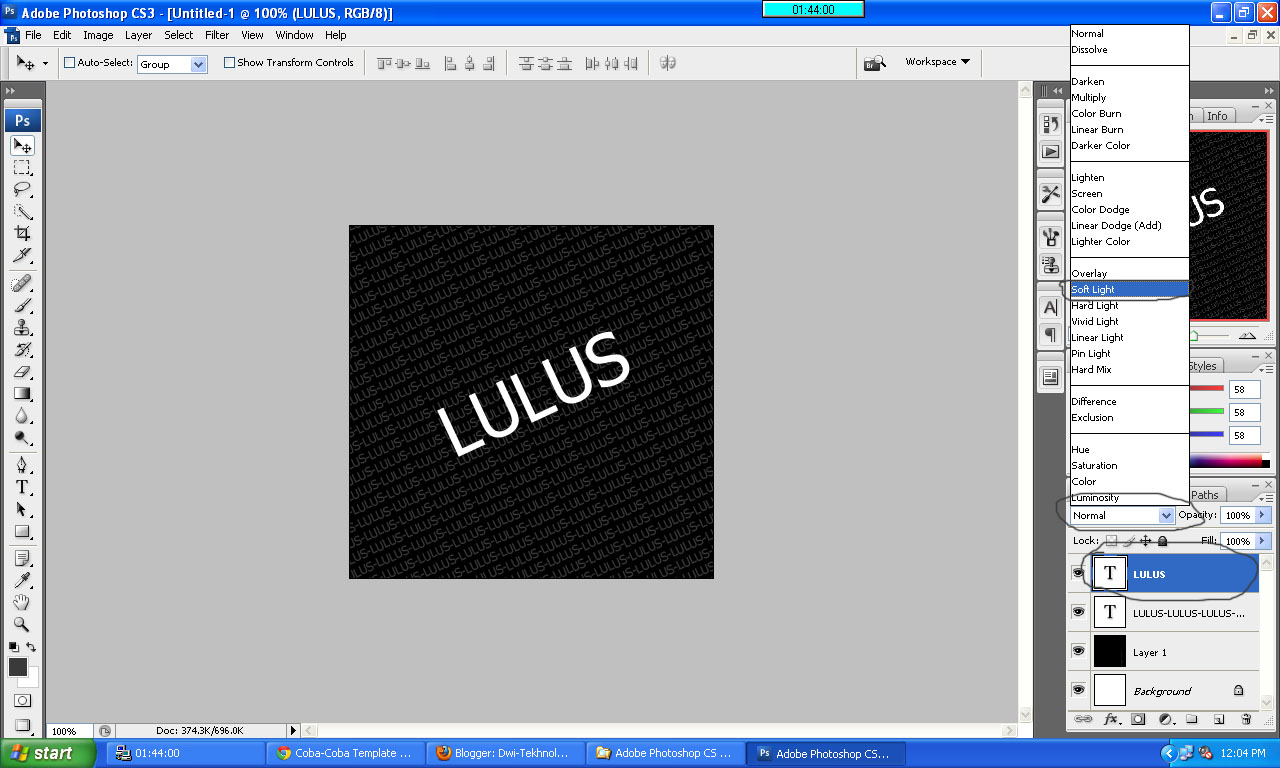Select the Move tool in the toolbox
Image resolution: width=1280 pixels, height=768 pixels.
pyautogui.click(x=22, y=146)
